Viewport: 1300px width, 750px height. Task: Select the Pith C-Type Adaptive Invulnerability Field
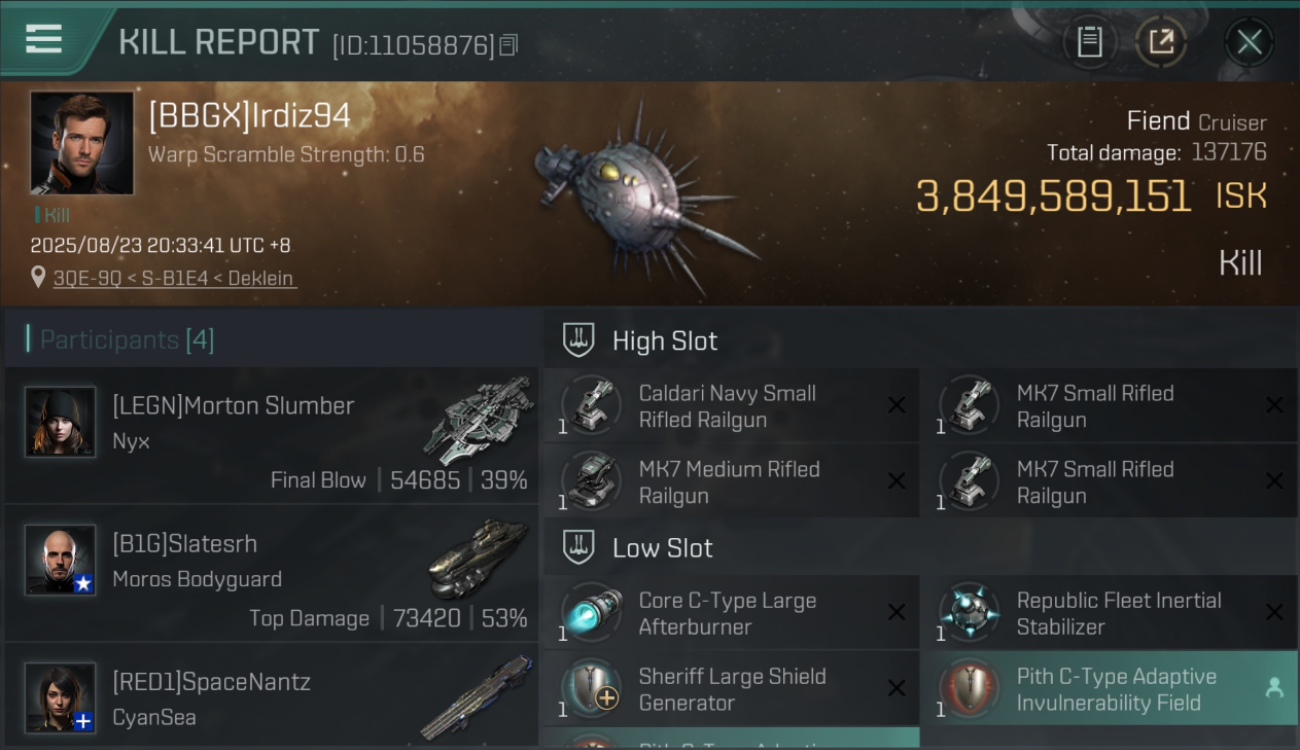click(1109, 689)
